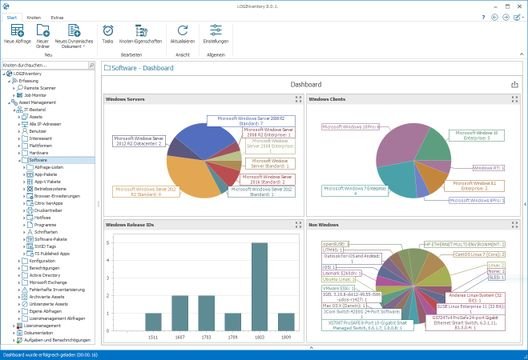This screenshot has width=528, height=360.
Task: Maximize the Windows Servers chart panel
Action: pyautogui.click(x=298, y=99)
